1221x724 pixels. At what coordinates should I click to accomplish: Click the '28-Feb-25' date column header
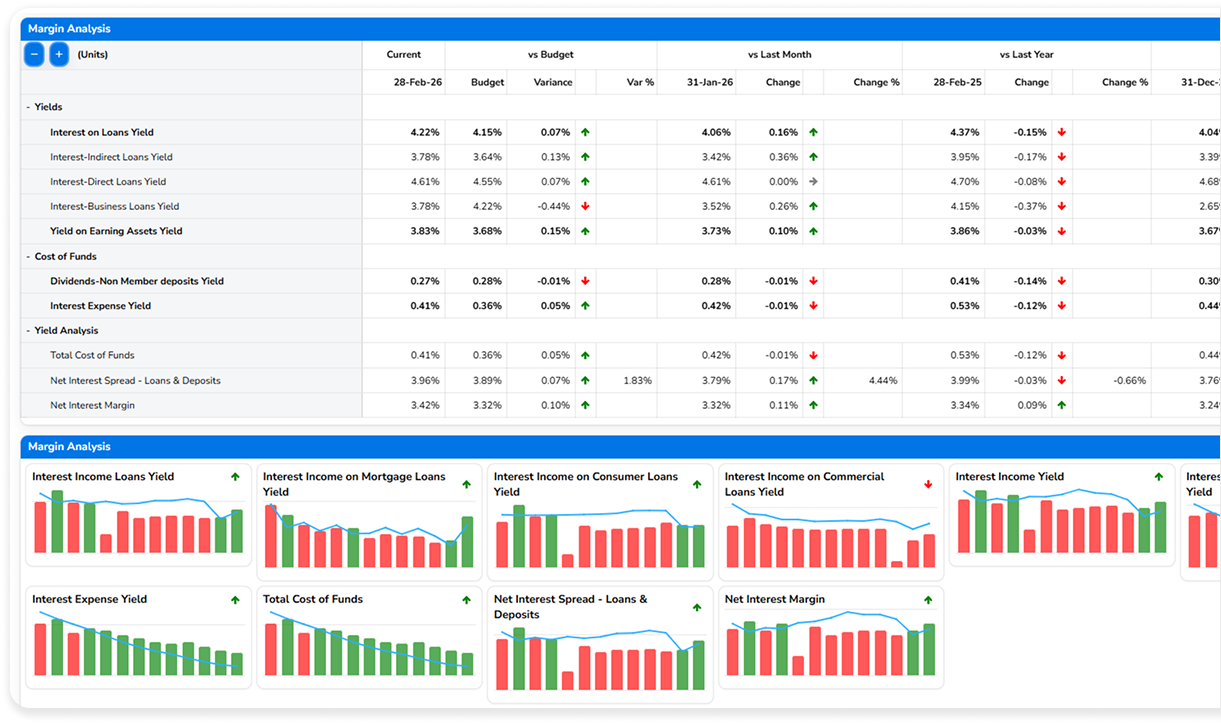(957, 82)
